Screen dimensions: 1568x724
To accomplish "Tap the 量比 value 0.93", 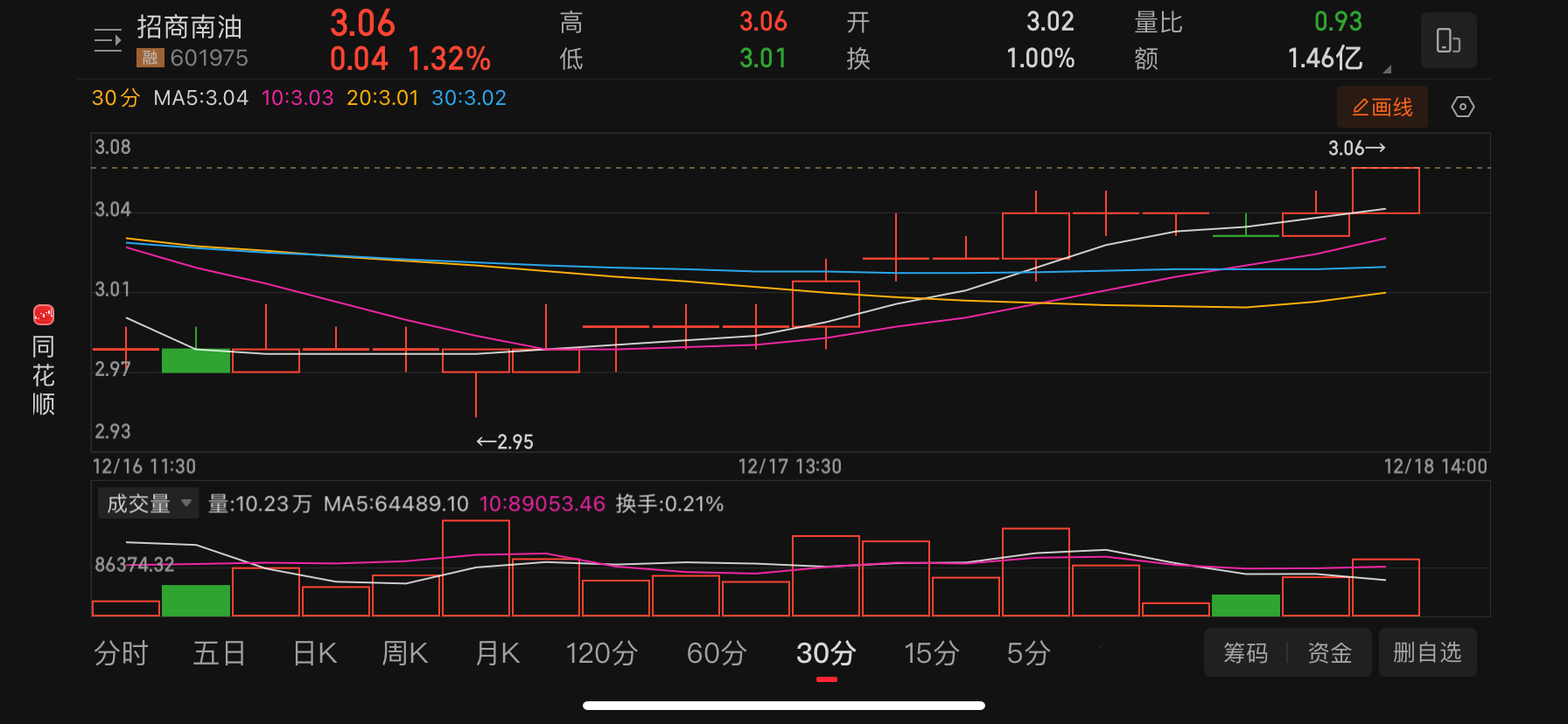I will 1338,22.
